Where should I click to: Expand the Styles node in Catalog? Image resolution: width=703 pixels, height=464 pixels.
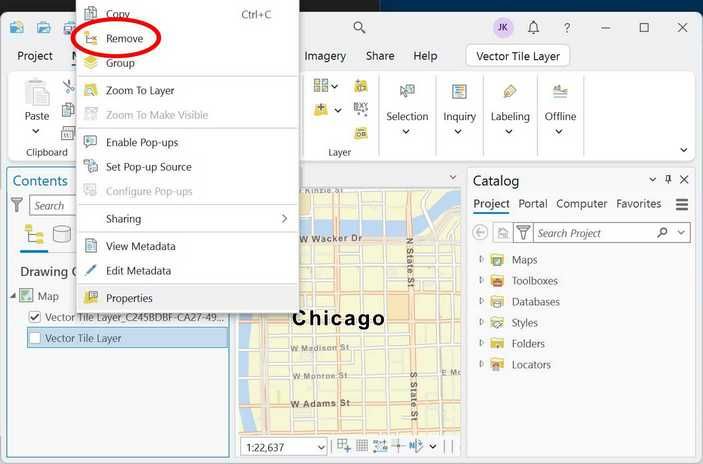point(481,322)
